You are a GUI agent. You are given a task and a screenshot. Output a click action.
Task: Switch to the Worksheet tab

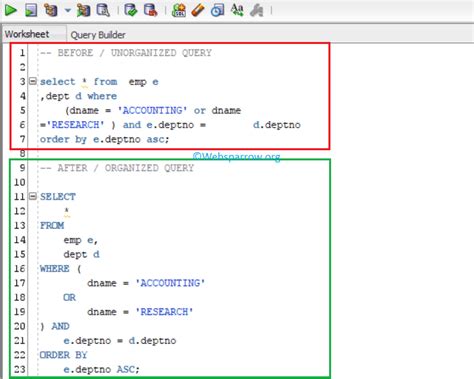click(27, 34)
